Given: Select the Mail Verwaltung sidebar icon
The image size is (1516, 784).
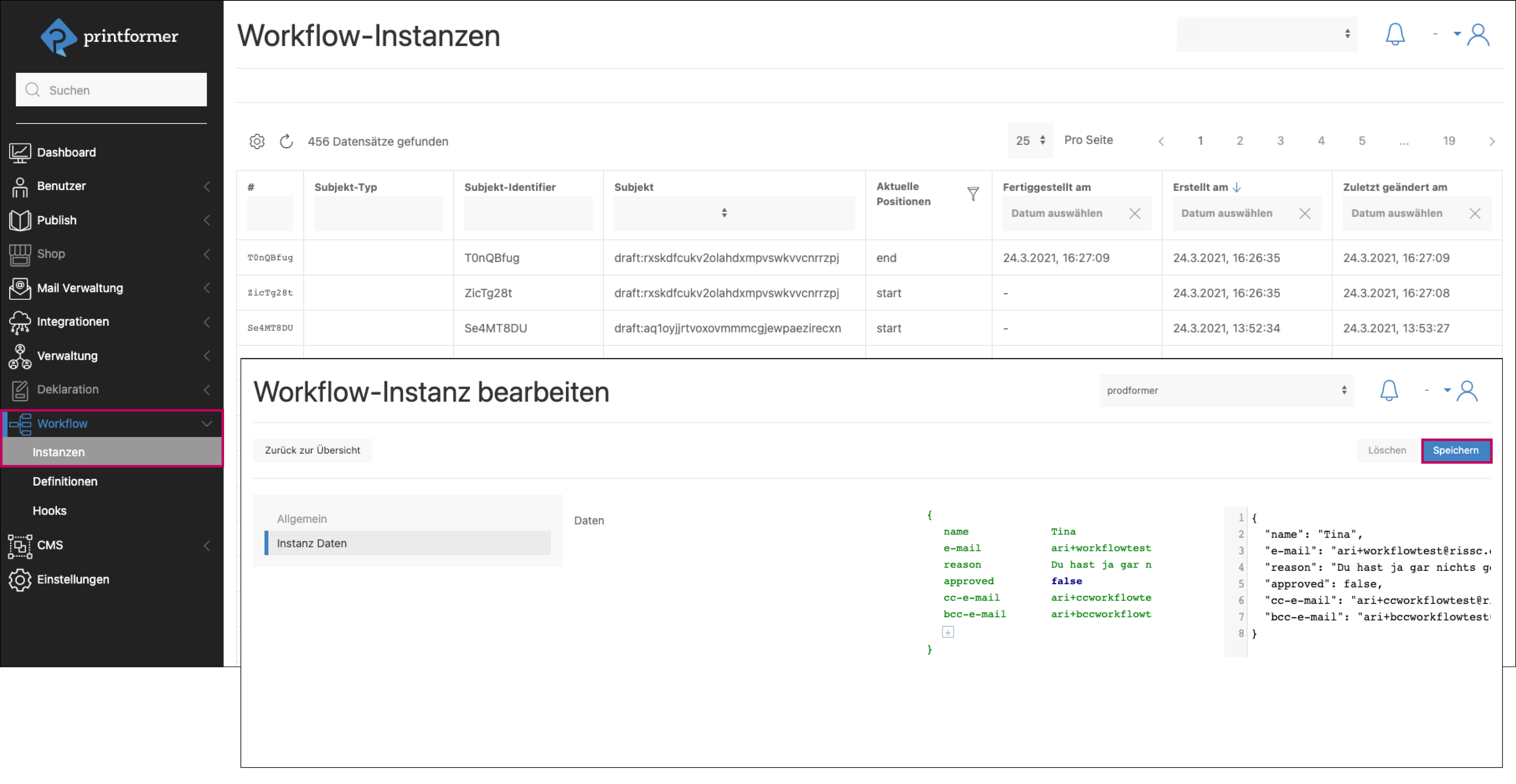Looking at the screenshot, I should (x=19, y=288).
